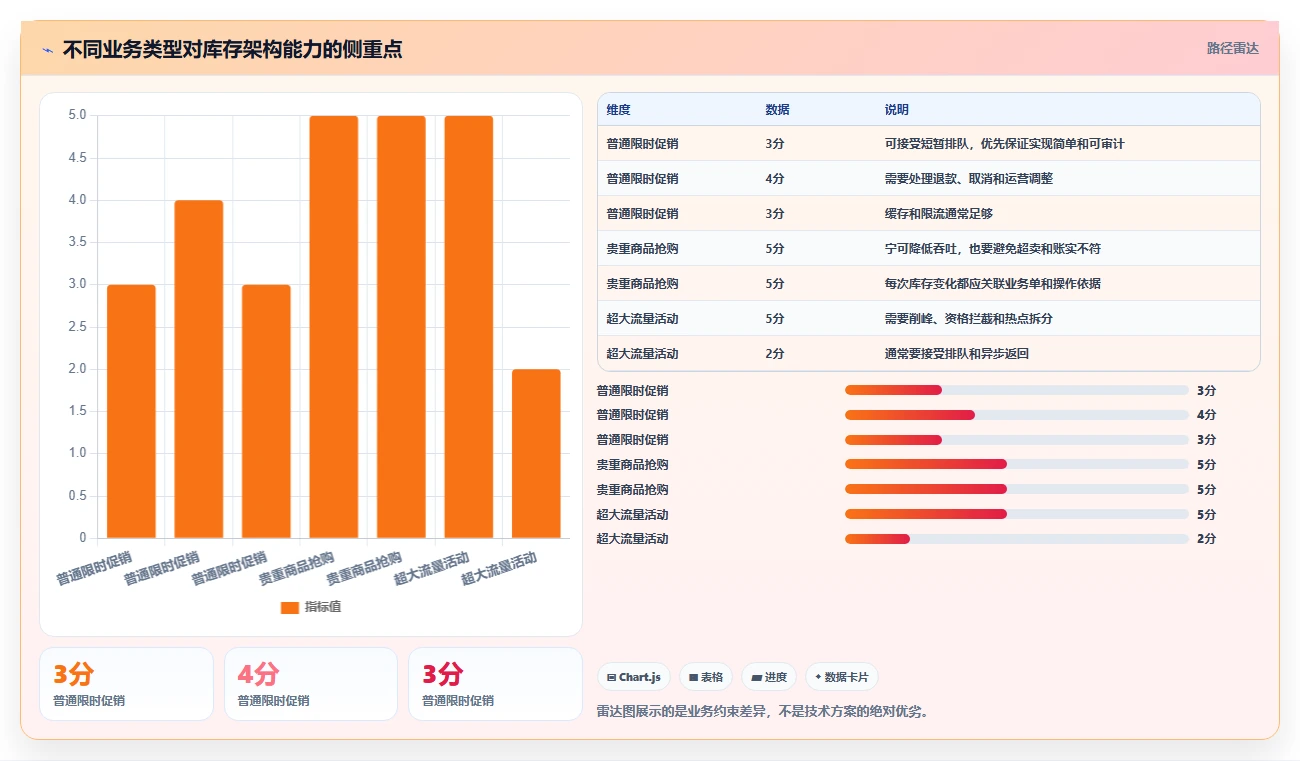
Task: Click the table 2分 cell beside 通常要接受排队
Action: (775, 354)
